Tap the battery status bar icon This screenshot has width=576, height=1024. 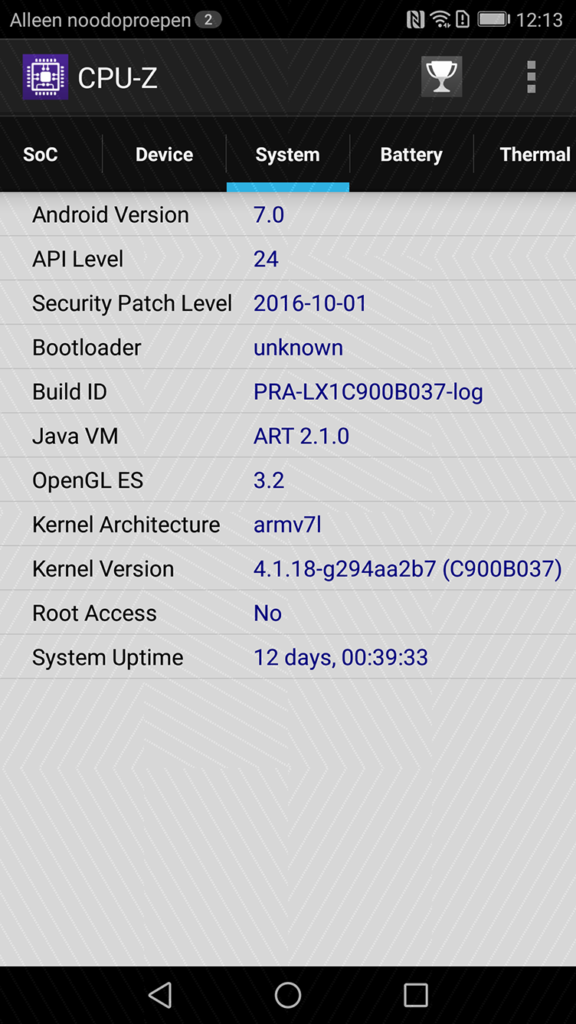tap(494, 20)
